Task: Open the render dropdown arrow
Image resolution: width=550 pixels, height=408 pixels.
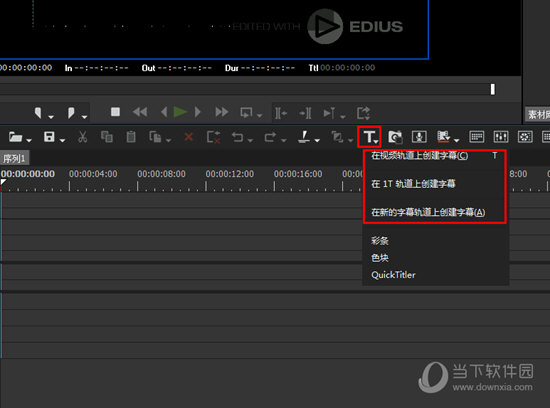Action: [x=456, y=140]
